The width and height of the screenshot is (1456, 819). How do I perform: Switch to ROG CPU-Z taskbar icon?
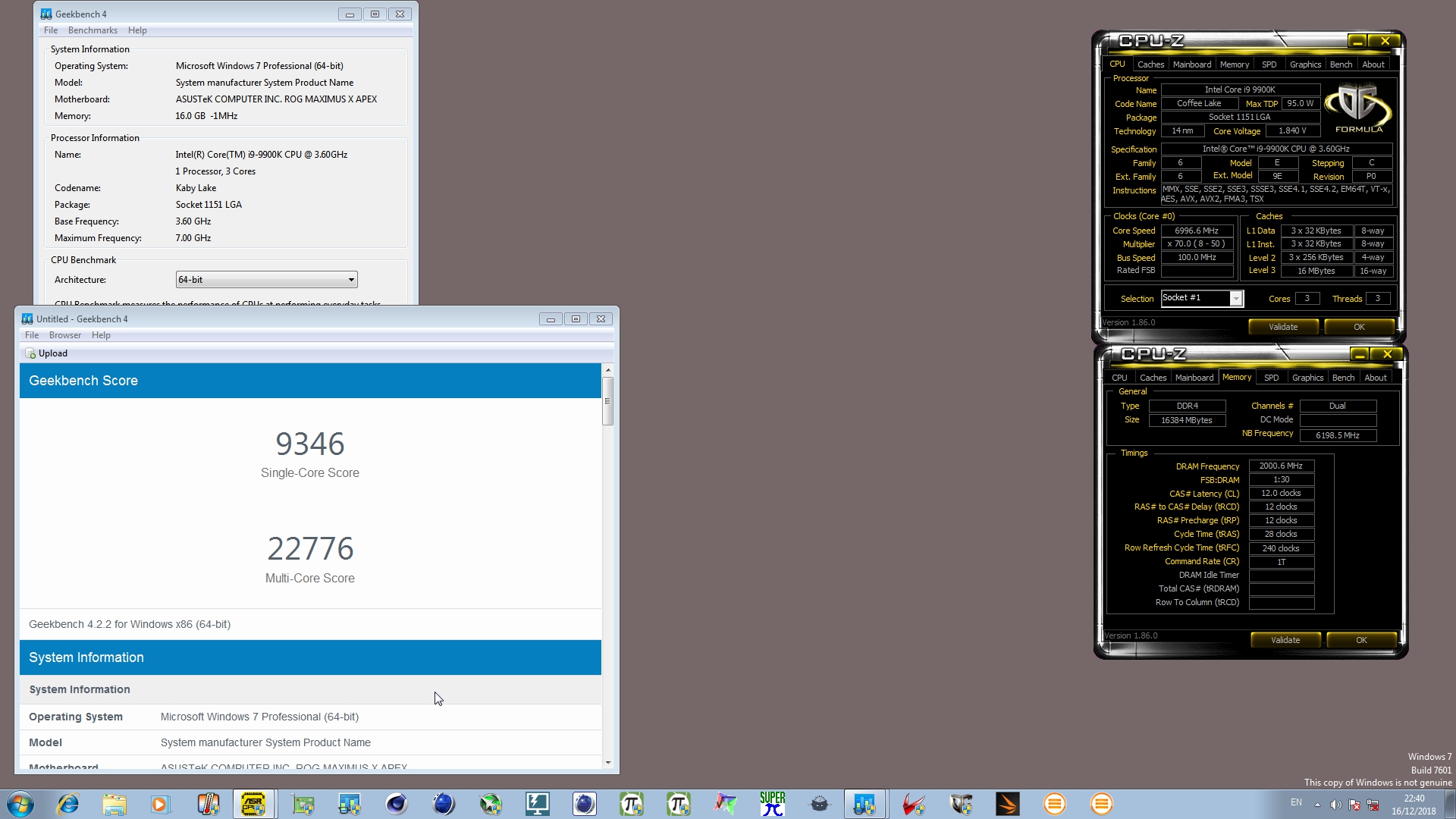click(961, 804)
